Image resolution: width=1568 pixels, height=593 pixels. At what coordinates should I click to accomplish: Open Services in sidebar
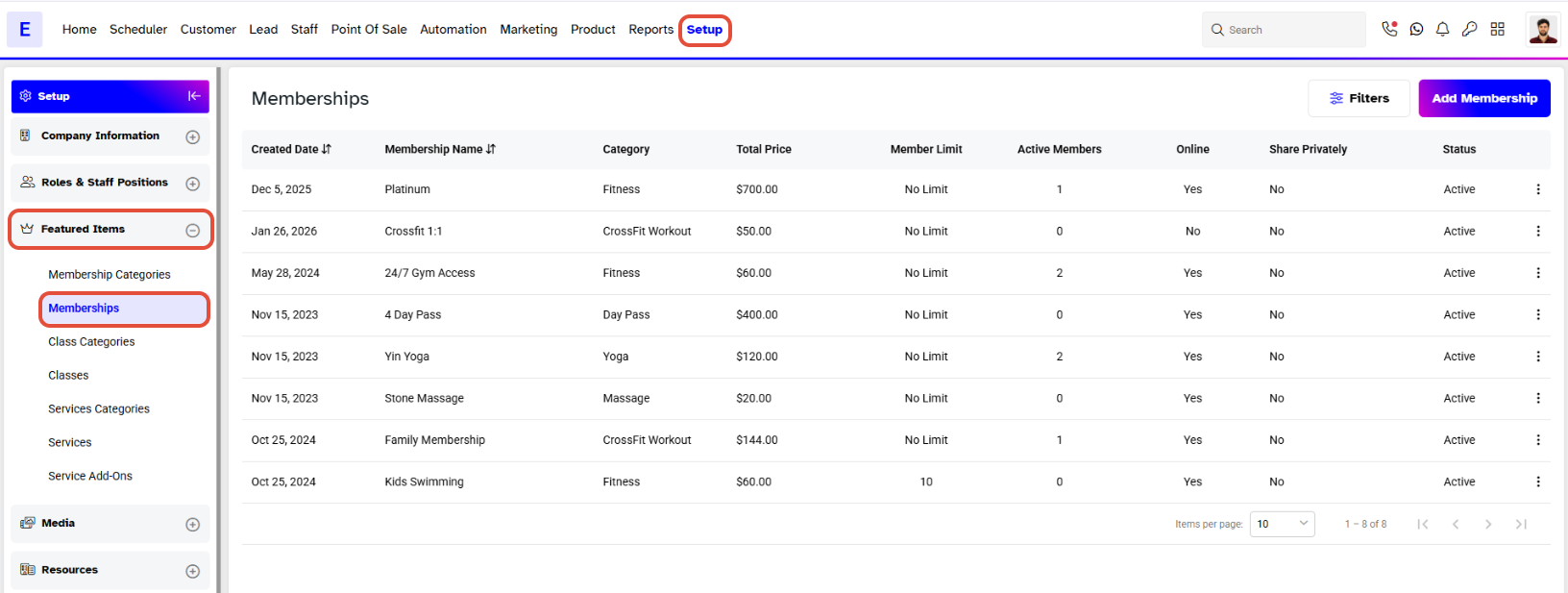tap(70, 443)
